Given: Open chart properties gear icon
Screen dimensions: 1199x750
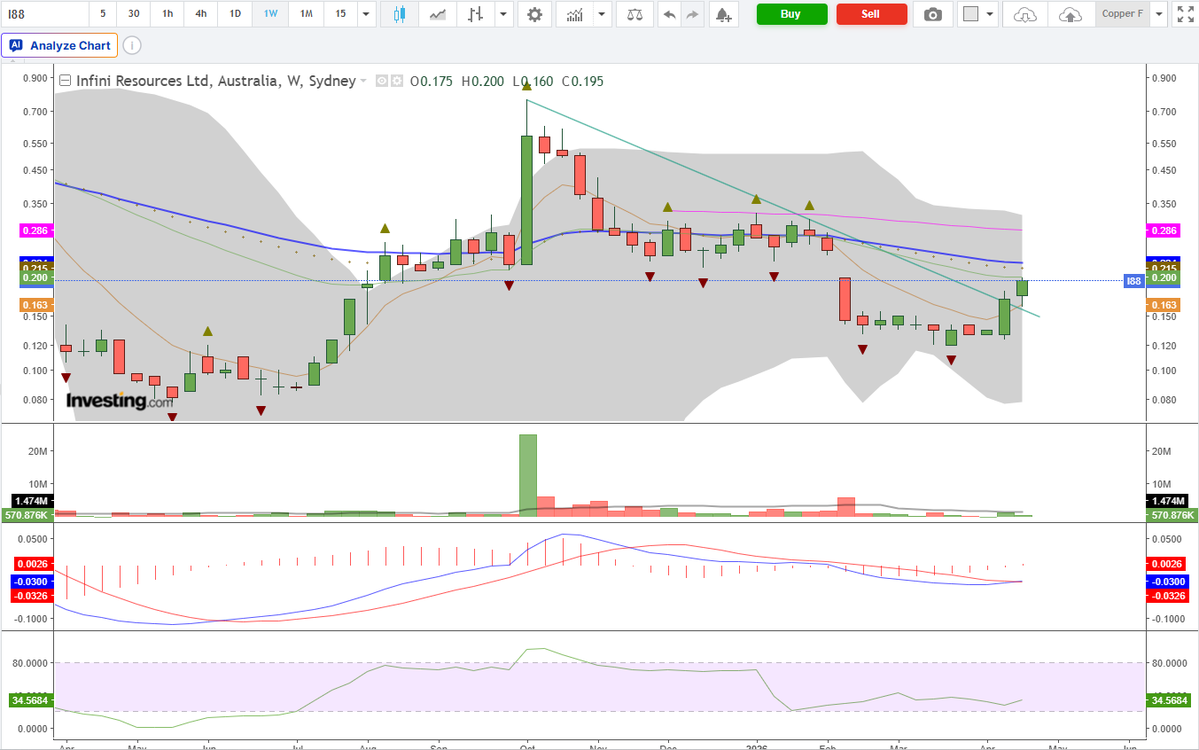Looking at the screenshot, I should 535,14.
